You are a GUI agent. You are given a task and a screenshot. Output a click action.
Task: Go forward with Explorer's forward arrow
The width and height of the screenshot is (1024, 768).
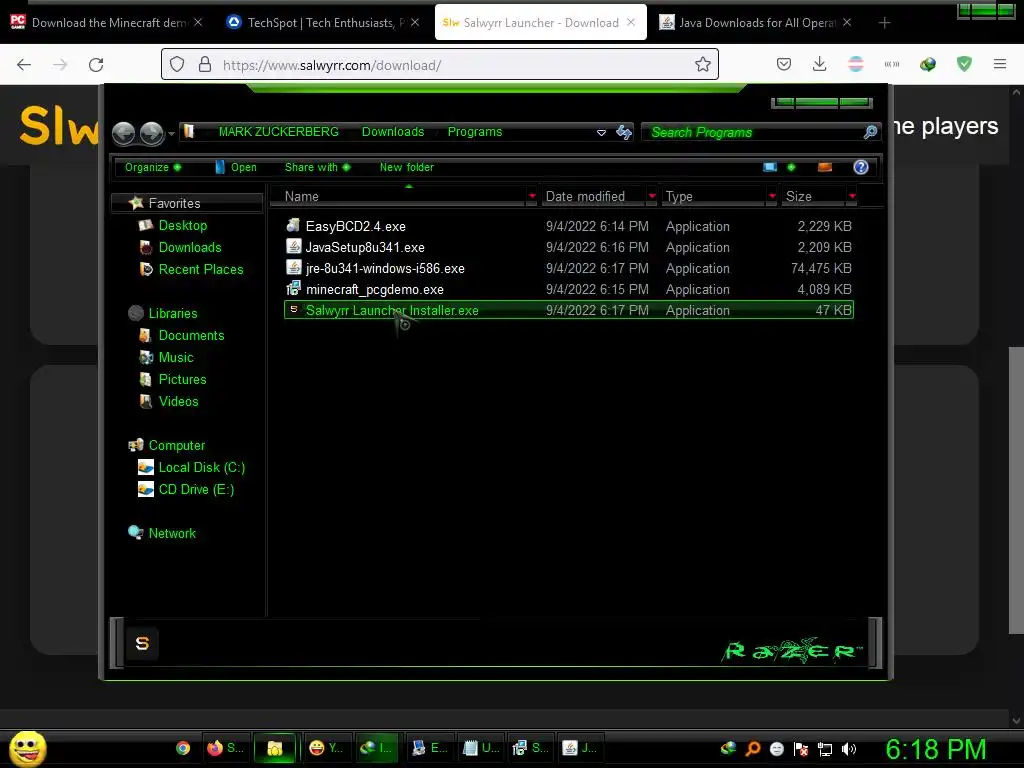tap(152, 133)
